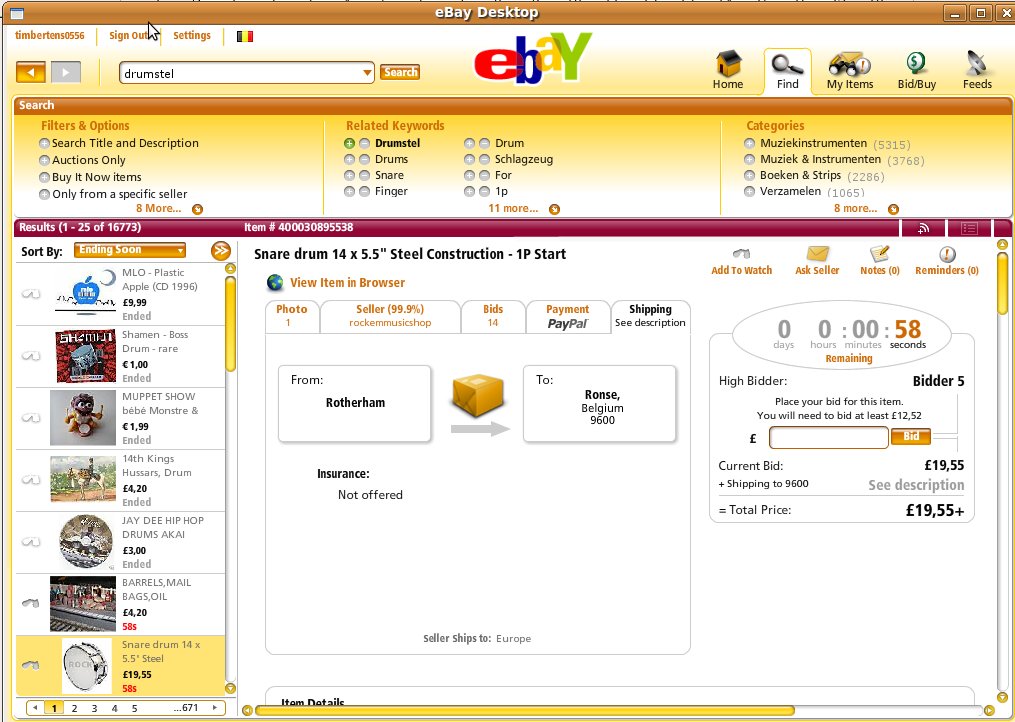The width and height of the screenshot is (1015, 722).
Task: Open the Sort By Ending Soon dropdown
Action: tap(130, 250)
